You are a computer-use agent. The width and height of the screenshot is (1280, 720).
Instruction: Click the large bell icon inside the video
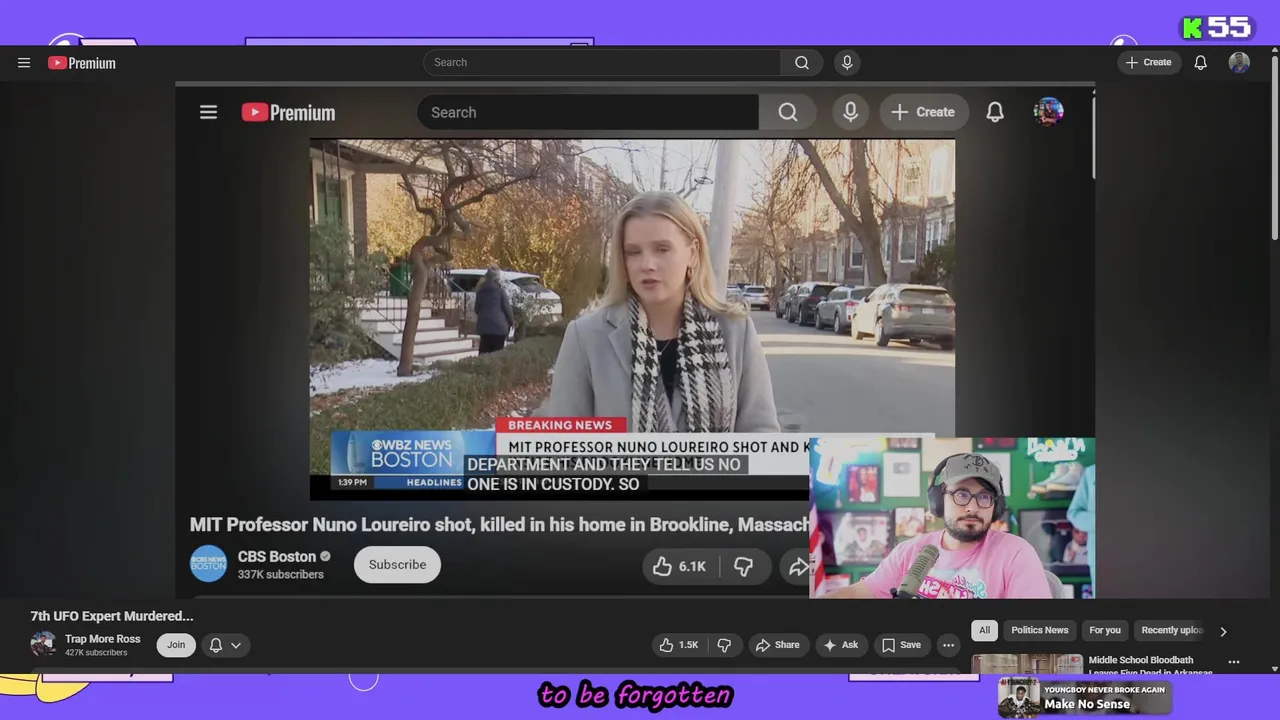(995, 112)
